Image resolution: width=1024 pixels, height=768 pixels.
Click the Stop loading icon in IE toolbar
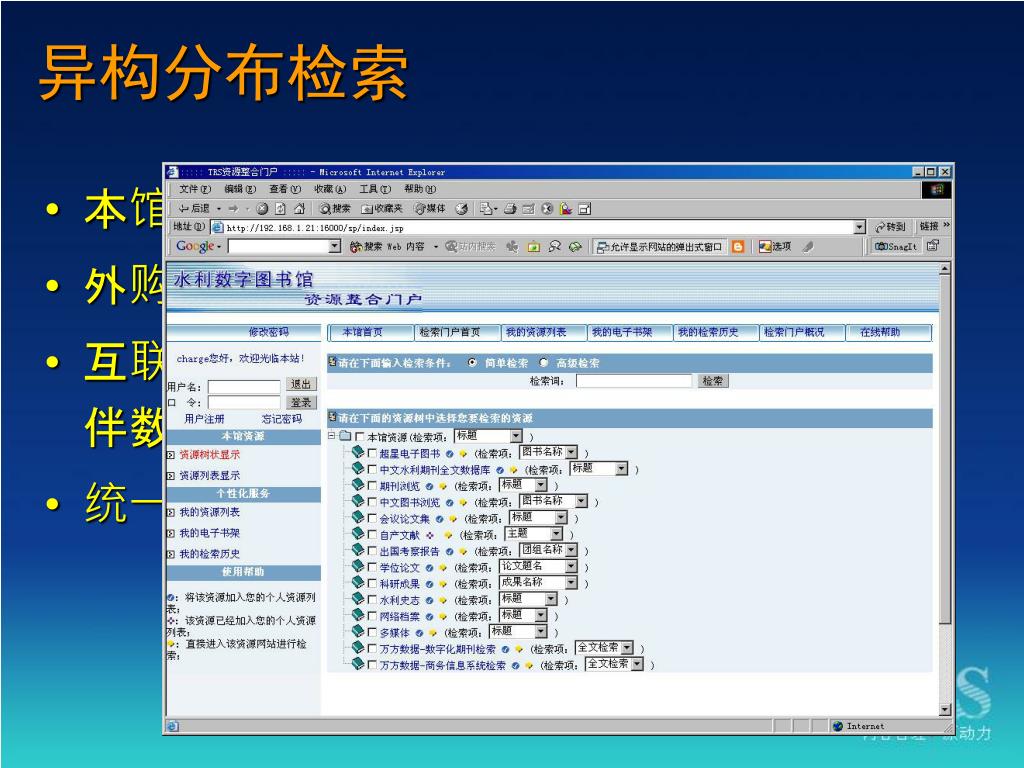pyautogui.click(x=263, y=209)
